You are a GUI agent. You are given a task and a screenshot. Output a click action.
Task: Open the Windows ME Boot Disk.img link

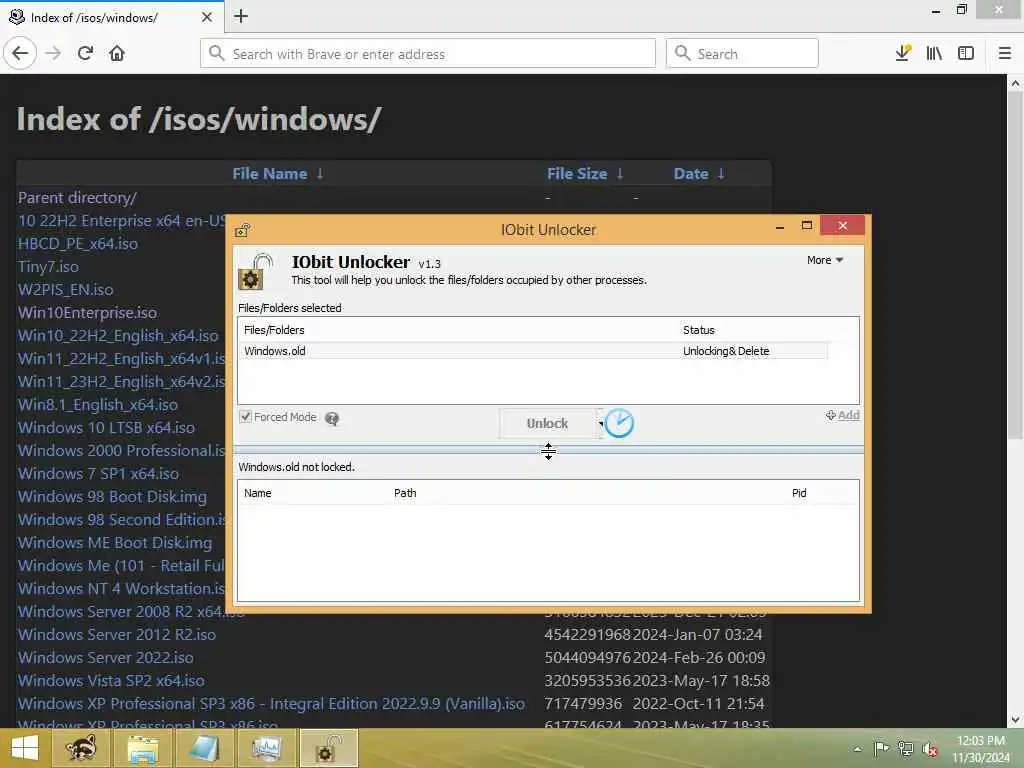pyautogui.click(x=115, y=543)
